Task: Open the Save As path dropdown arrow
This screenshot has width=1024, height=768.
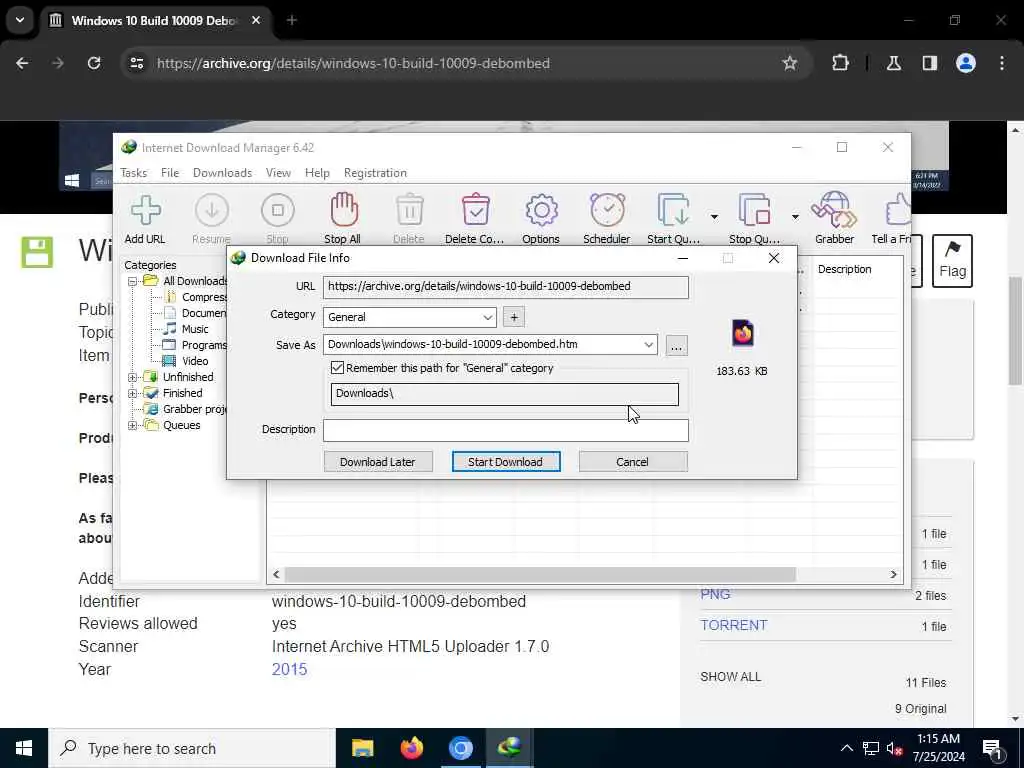Action: [648, 345]
